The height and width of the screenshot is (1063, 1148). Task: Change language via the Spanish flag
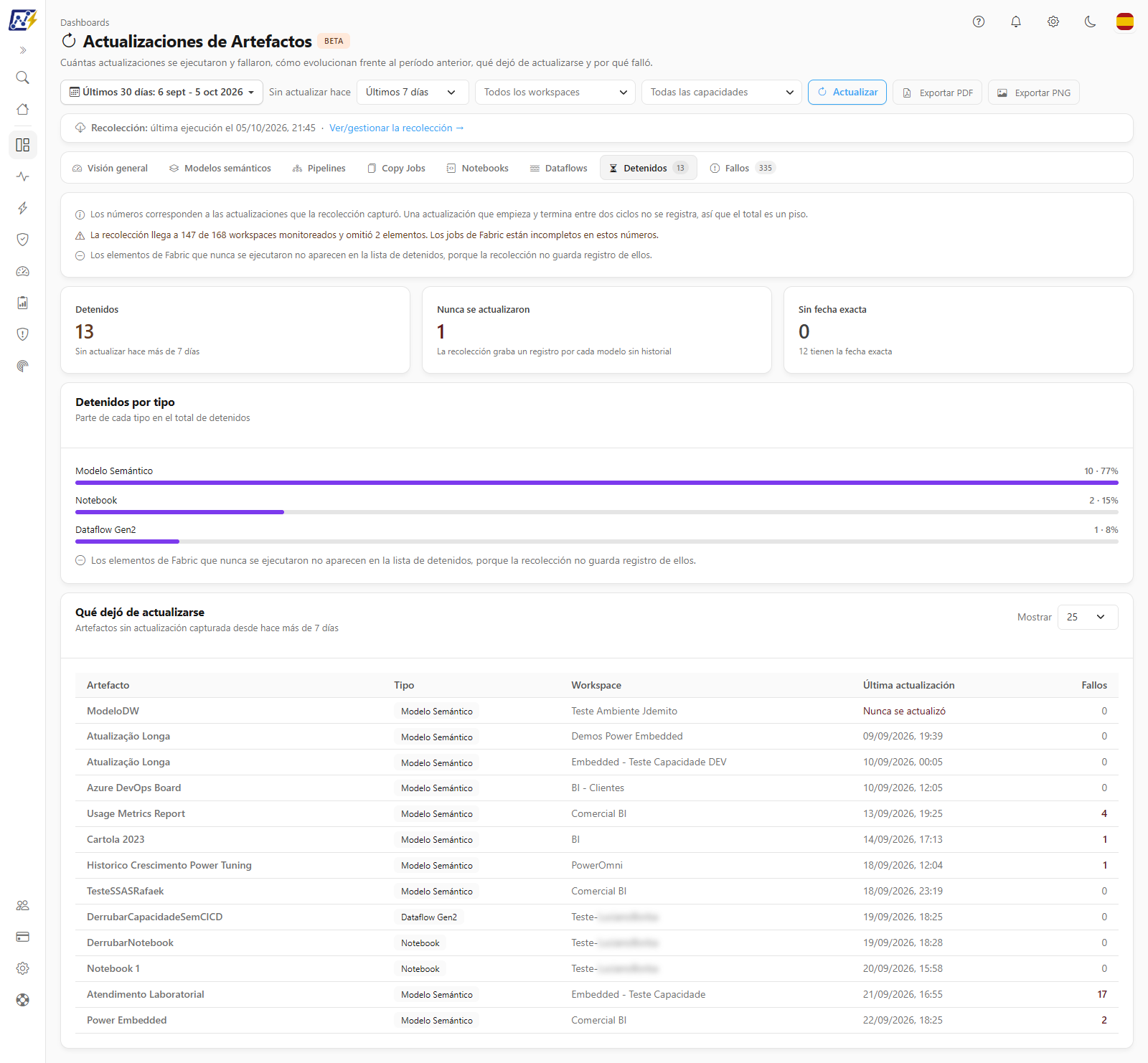coord(1125,22)
